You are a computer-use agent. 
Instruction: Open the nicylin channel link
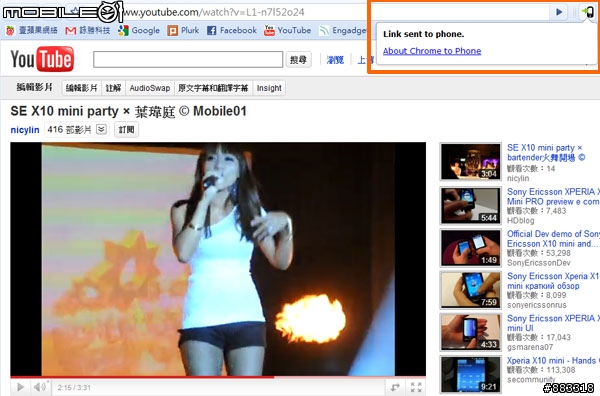[25, 130]
